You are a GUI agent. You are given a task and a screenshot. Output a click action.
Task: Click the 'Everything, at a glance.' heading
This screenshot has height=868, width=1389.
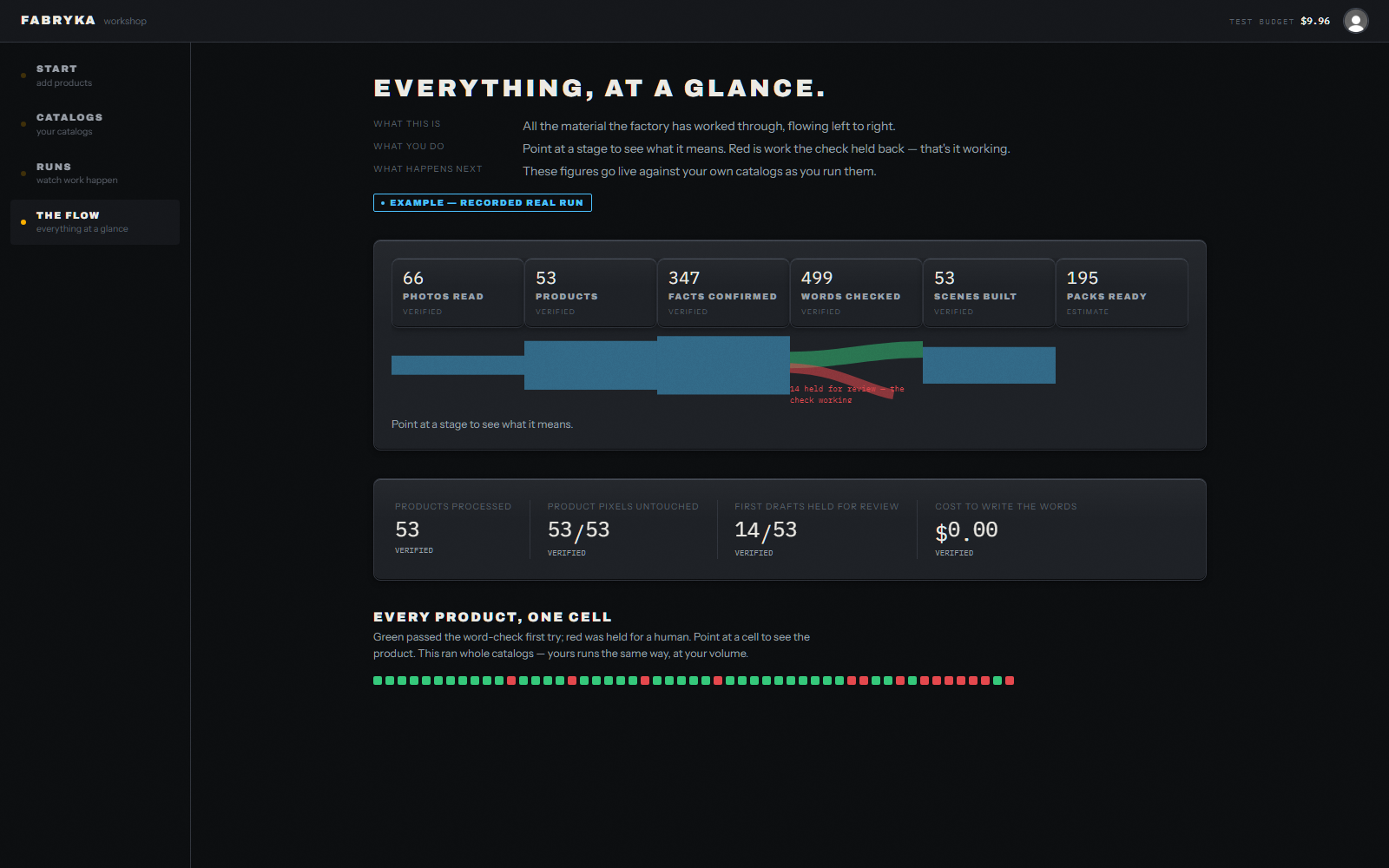point(599,89)
